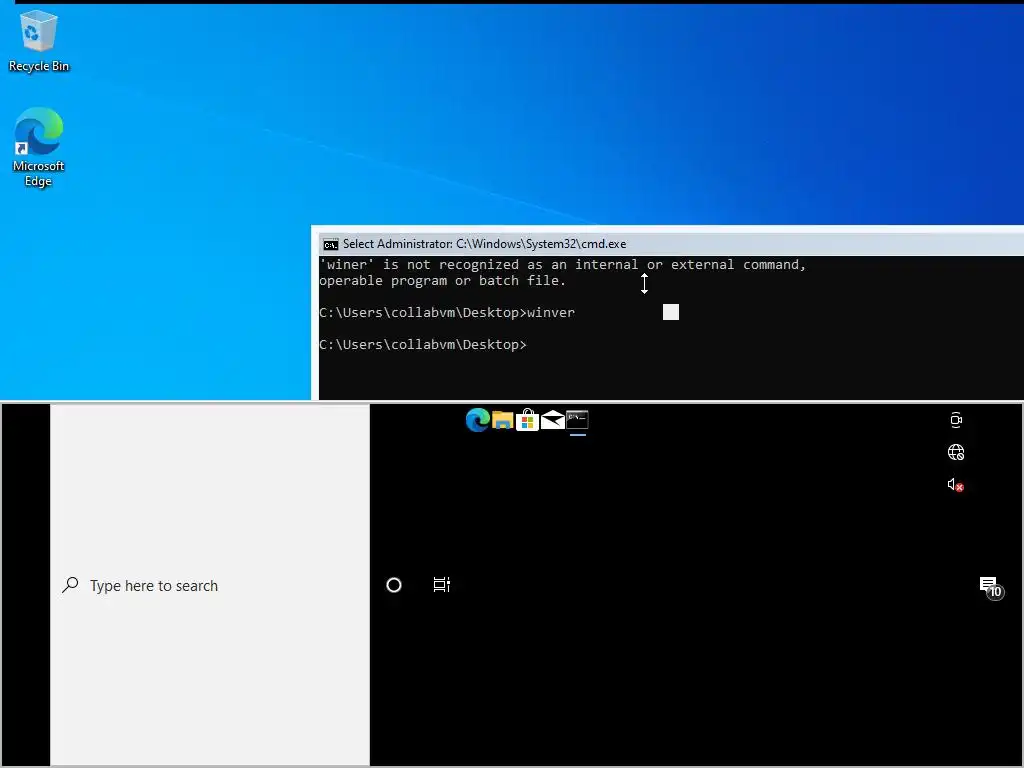
Task: Open Action Center with 10 notifications
Action: tap(991, 587)
